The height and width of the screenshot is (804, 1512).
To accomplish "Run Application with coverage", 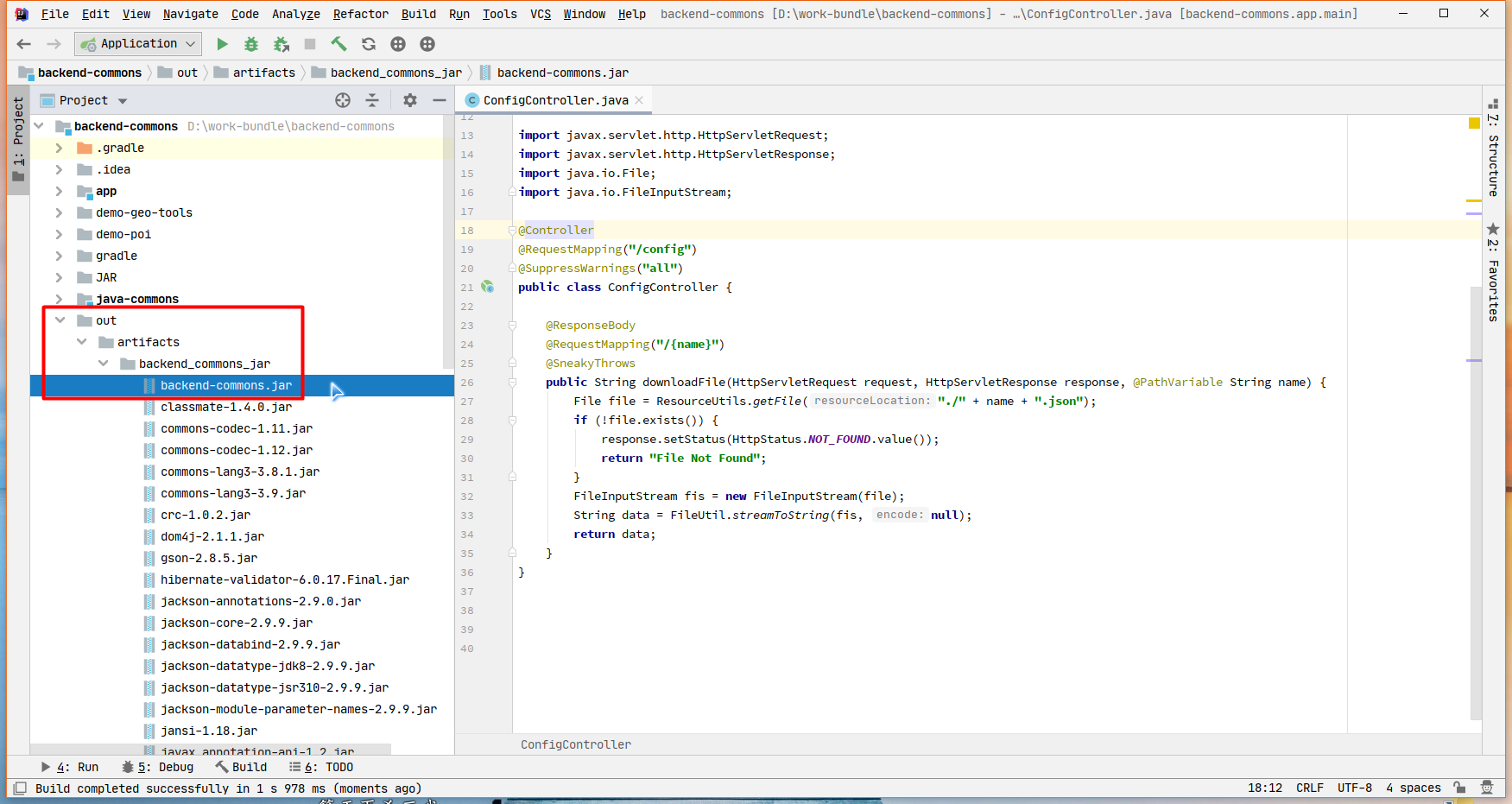I will tap(281, 44).
